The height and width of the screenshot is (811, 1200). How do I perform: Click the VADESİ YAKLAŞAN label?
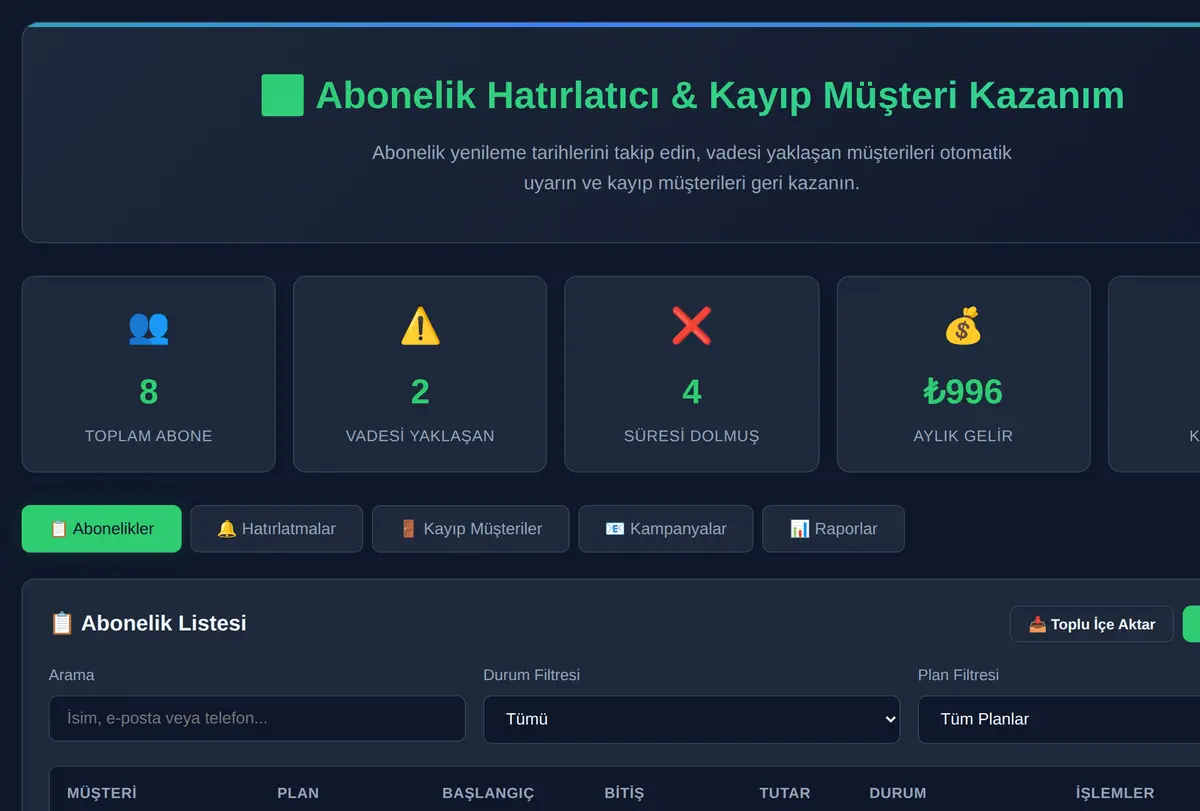(420, 436)
